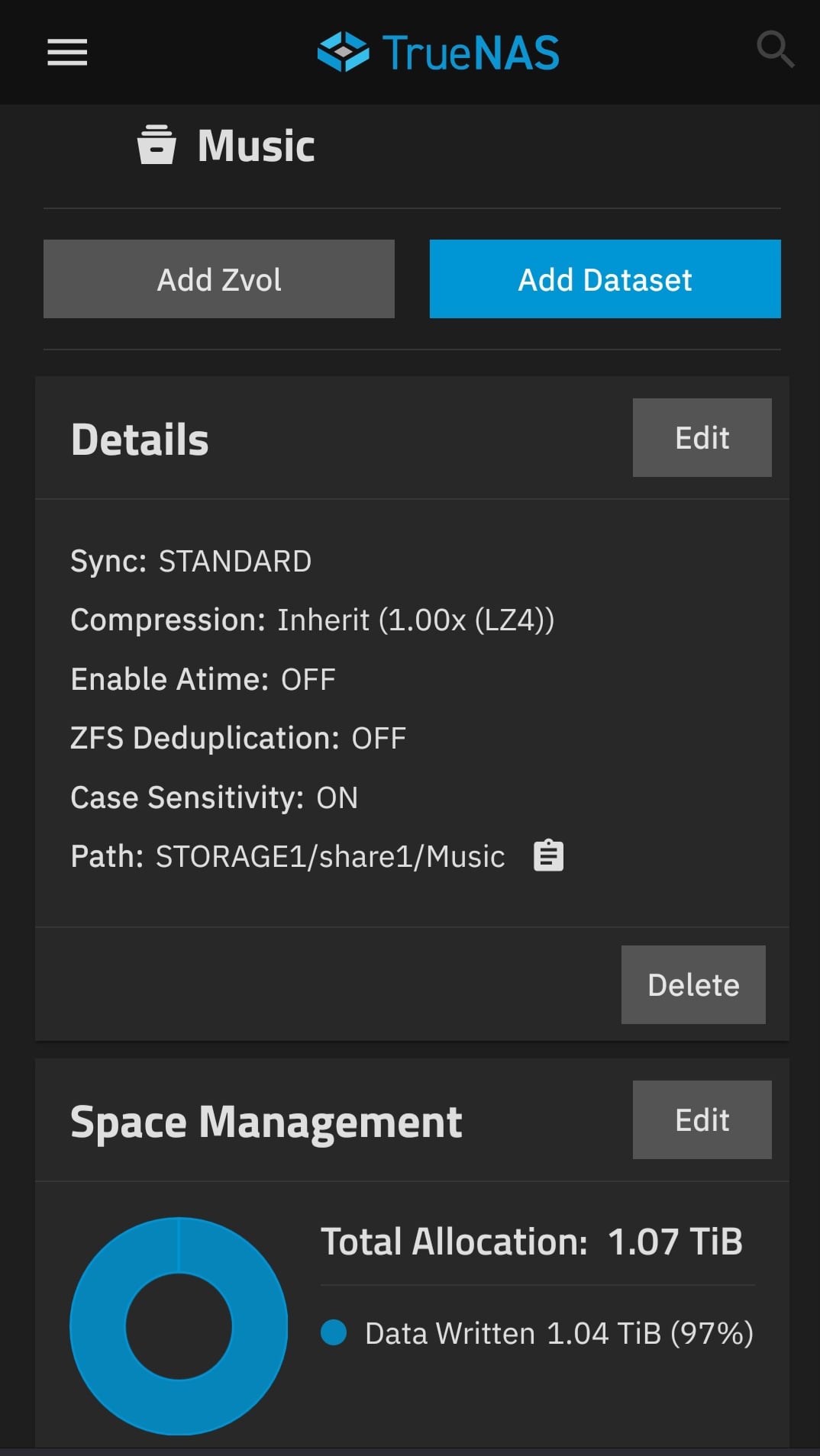Click the Total Allocation 1.07 TiB text
This screenshot has height=1456, width=820.
click(x=531, y=1242)
